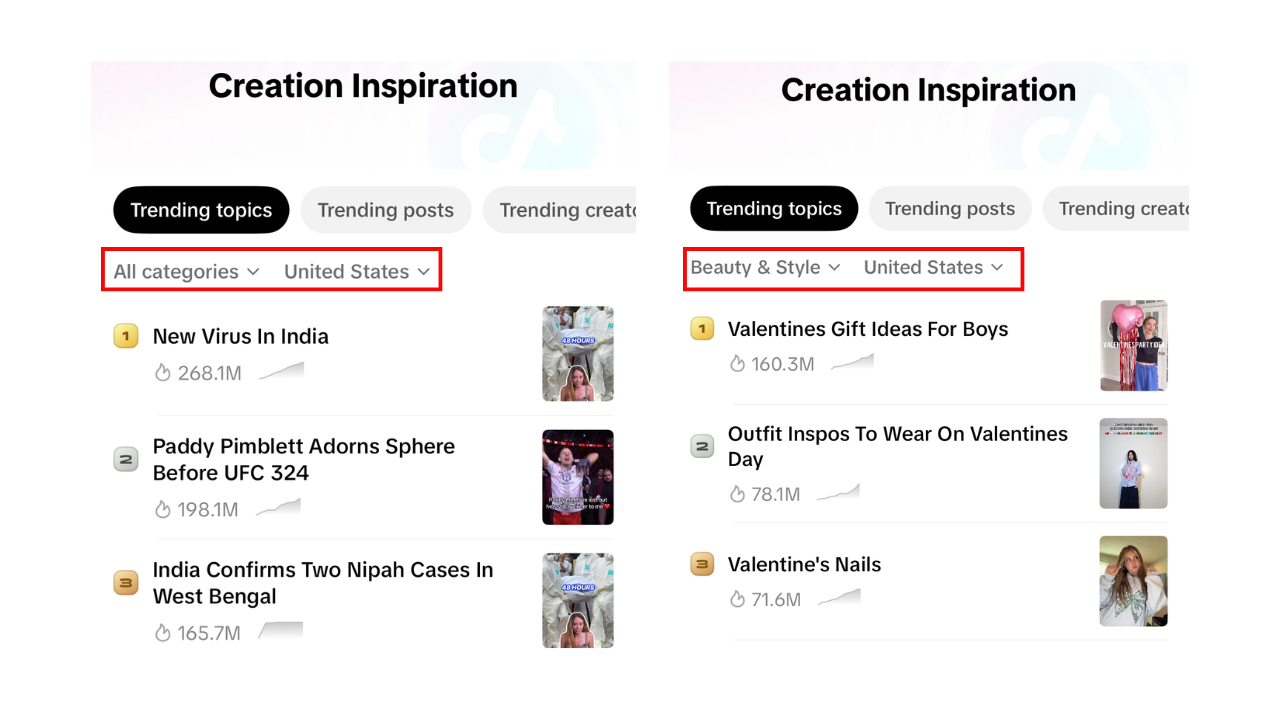Click the flame icon next to 160.3M
Viewport: 1280px width, 720px height.
pyautogui.click(x=738, y=364)
